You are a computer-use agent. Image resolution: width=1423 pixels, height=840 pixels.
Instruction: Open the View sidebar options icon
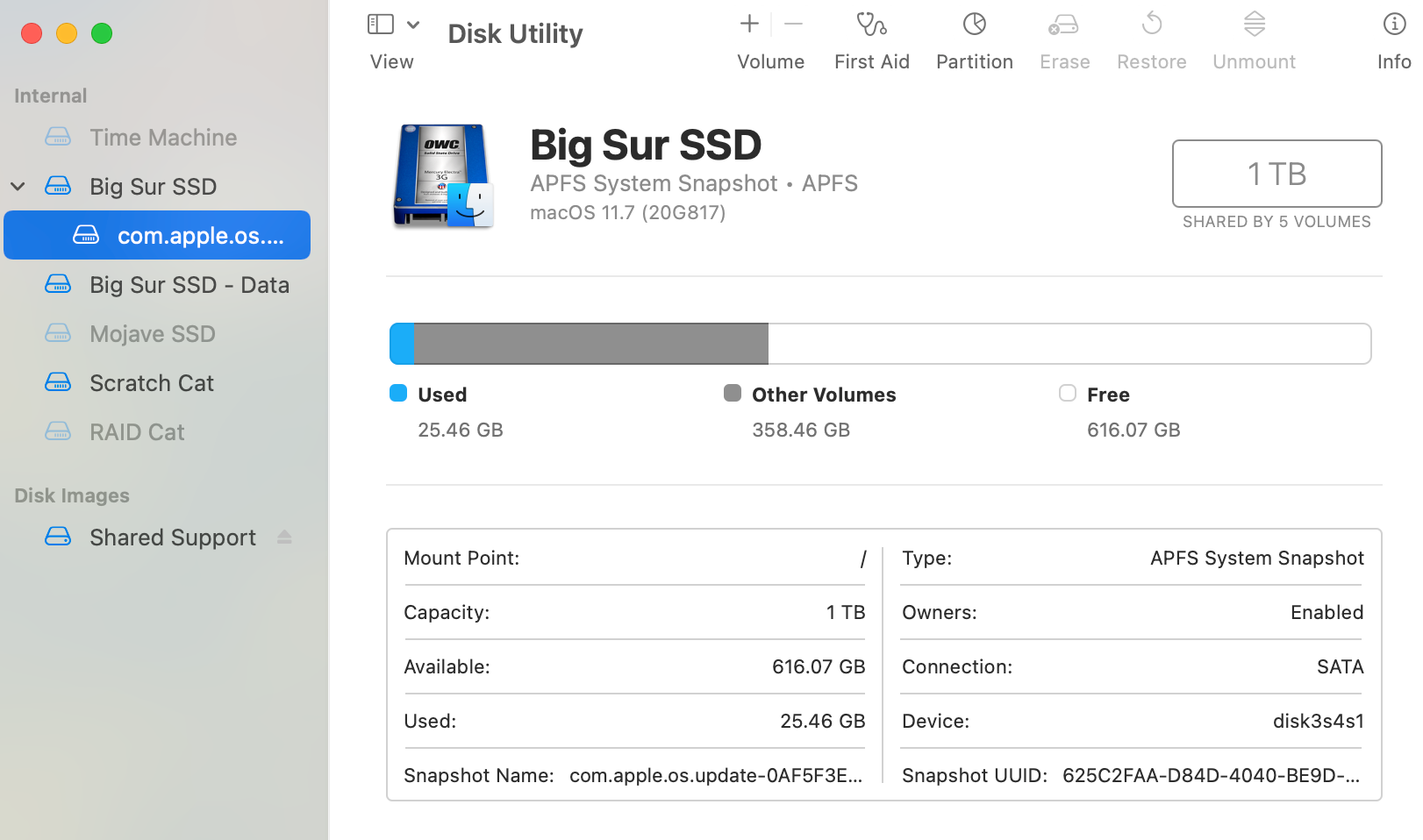click(380, 25)
